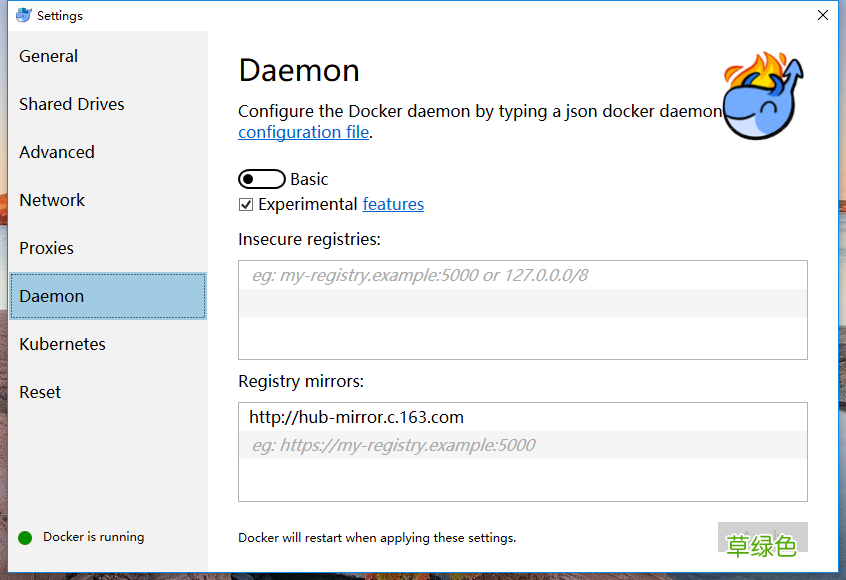
Task: Switch to the Advanced settings page
Action: pos(56,152)
